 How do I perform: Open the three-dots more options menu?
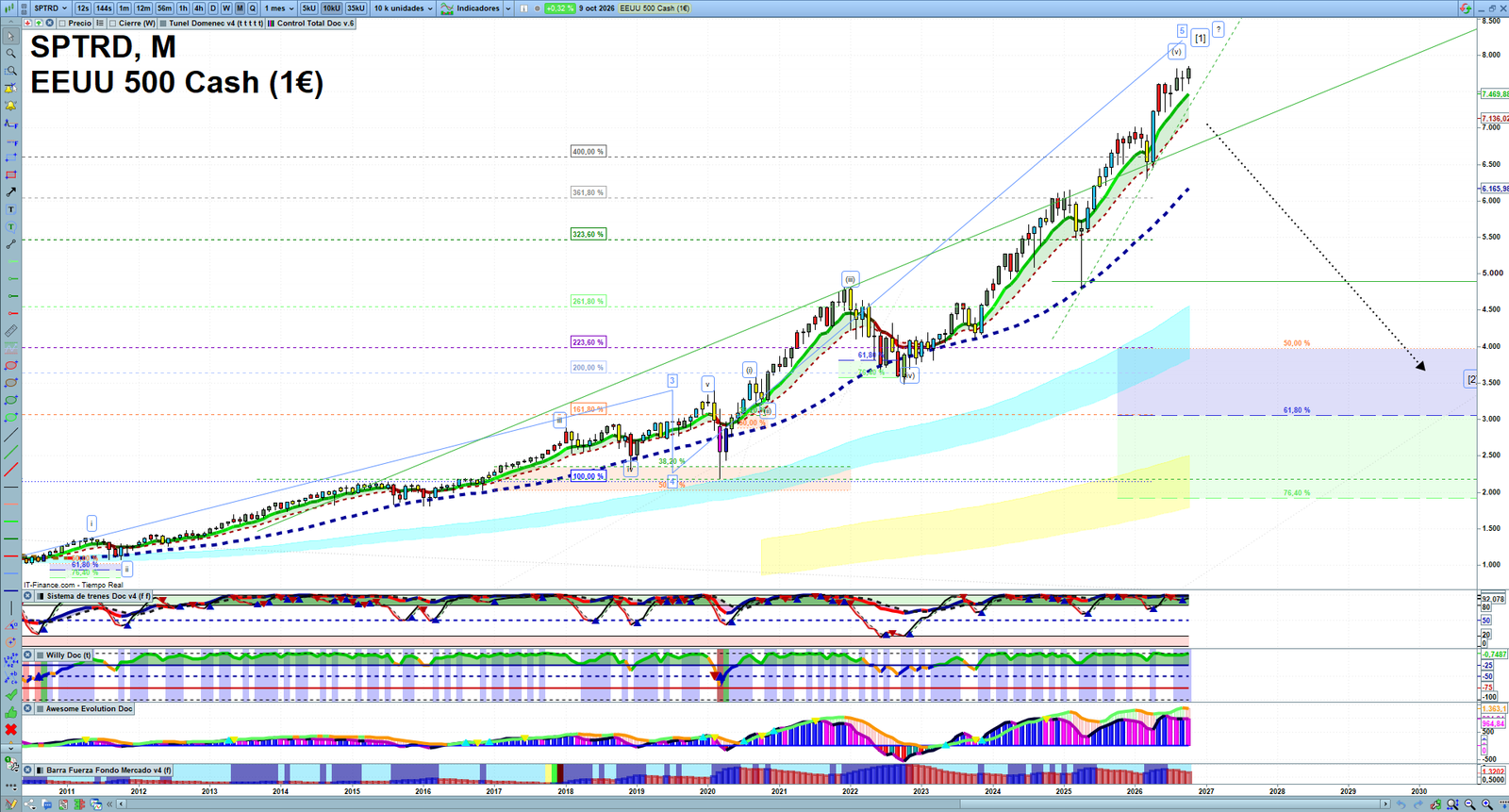[x=11, y=787]
